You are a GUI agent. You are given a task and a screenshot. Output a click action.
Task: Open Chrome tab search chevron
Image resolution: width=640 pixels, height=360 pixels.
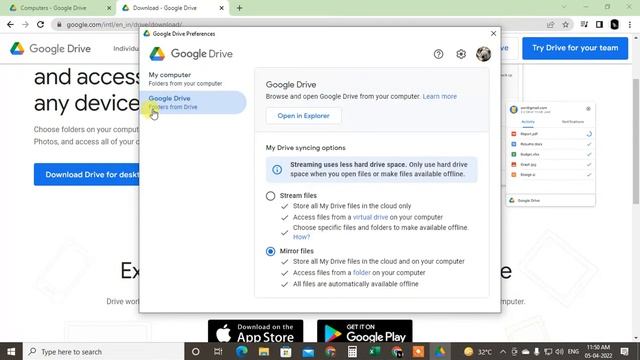pos(564,7)
